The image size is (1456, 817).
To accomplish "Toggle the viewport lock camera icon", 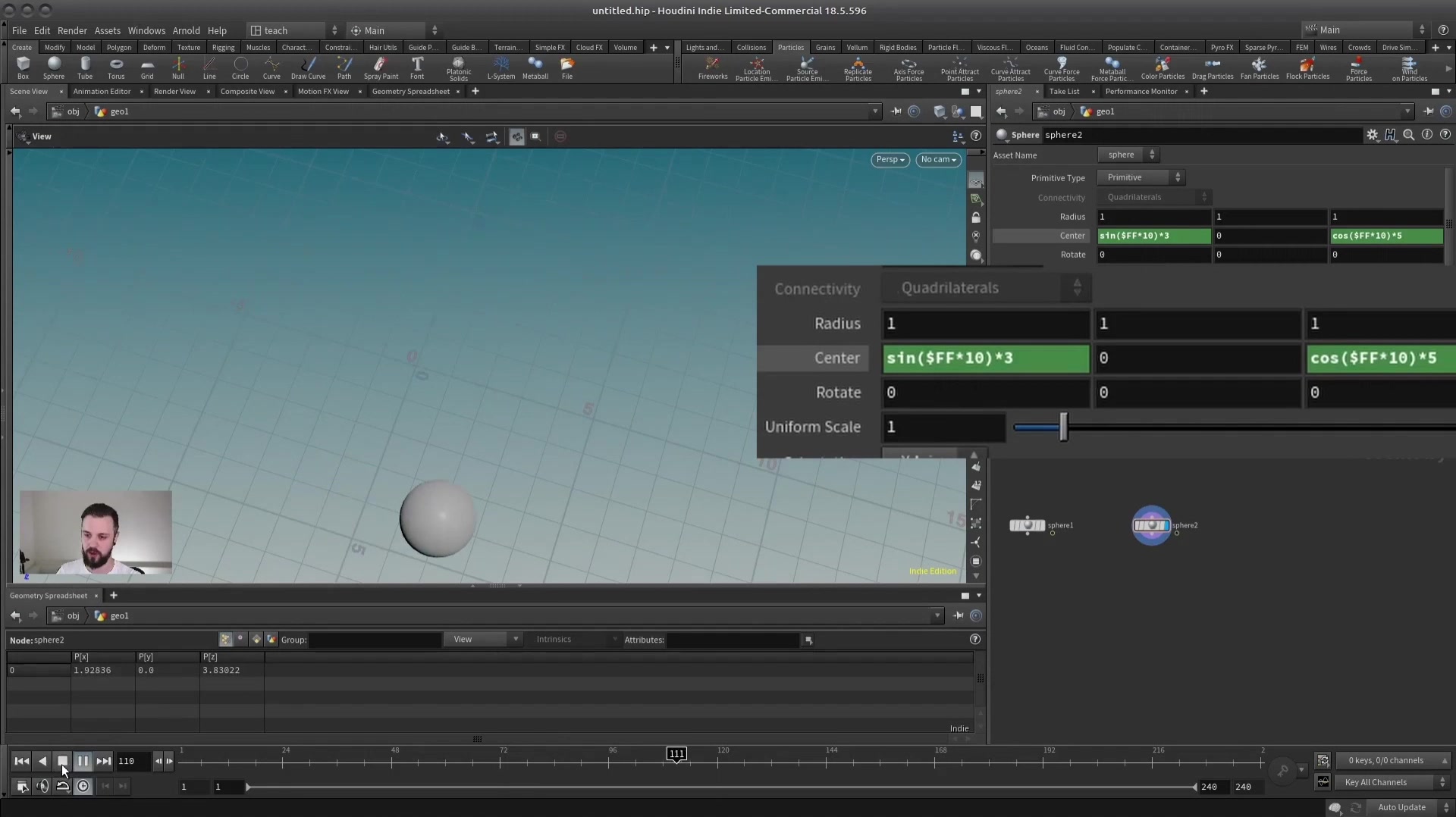I will pyautogui.click(x=976, y=218).
